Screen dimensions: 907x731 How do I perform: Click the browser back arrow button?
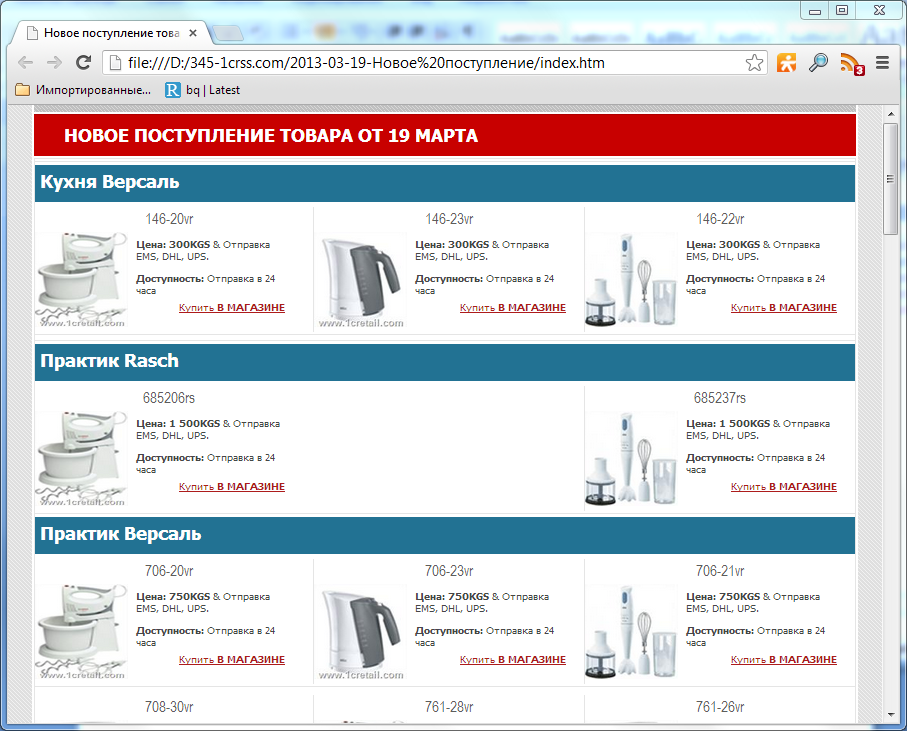tap(25, 63)
